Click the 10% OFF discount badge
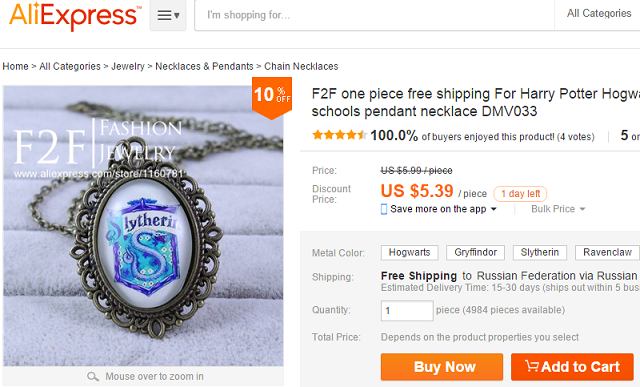This screenshot has width=640, height=387. point(272,97)
